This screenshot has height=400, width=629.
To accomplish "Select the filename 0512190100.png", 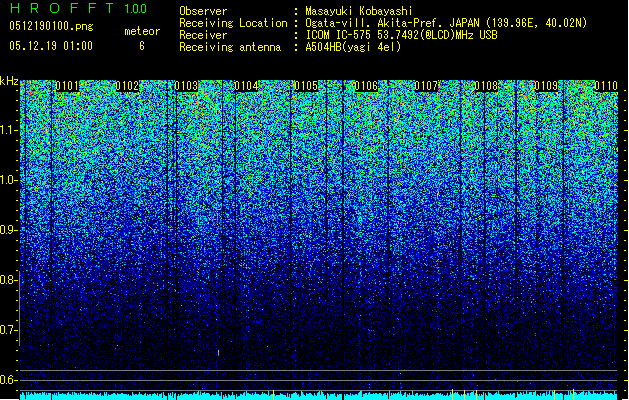I will pos(51,27).
